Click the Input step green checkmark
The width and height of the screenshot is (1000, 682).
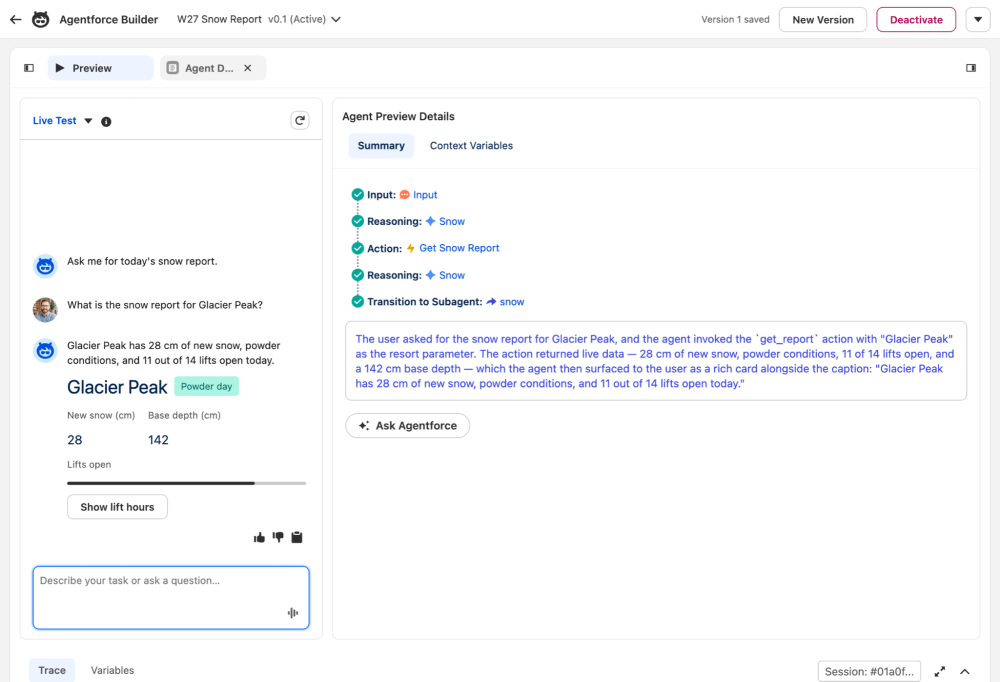click(x=358, y=195)
